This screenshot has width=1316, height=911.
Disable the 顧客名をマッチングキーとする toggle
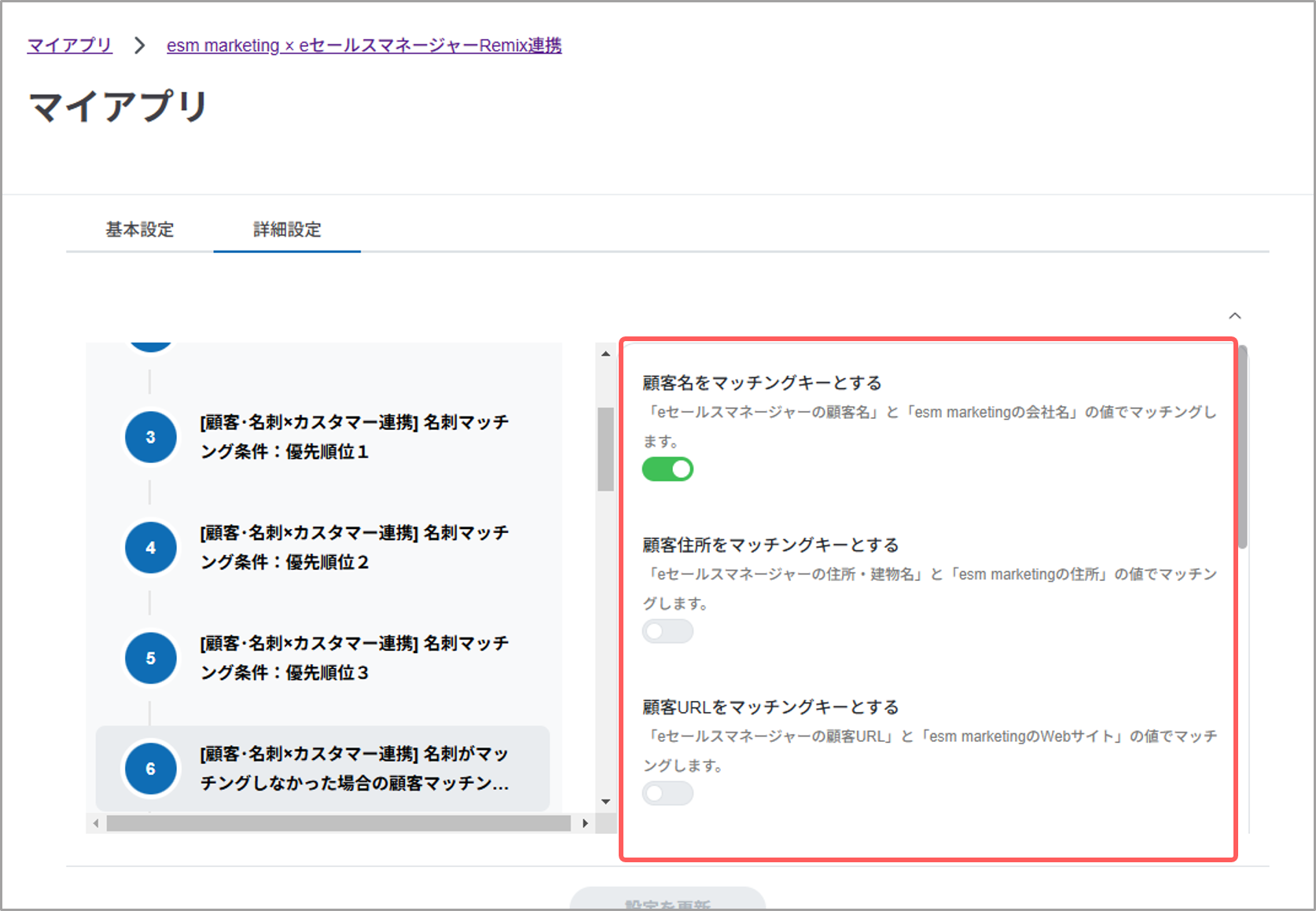tap(667, 469)
